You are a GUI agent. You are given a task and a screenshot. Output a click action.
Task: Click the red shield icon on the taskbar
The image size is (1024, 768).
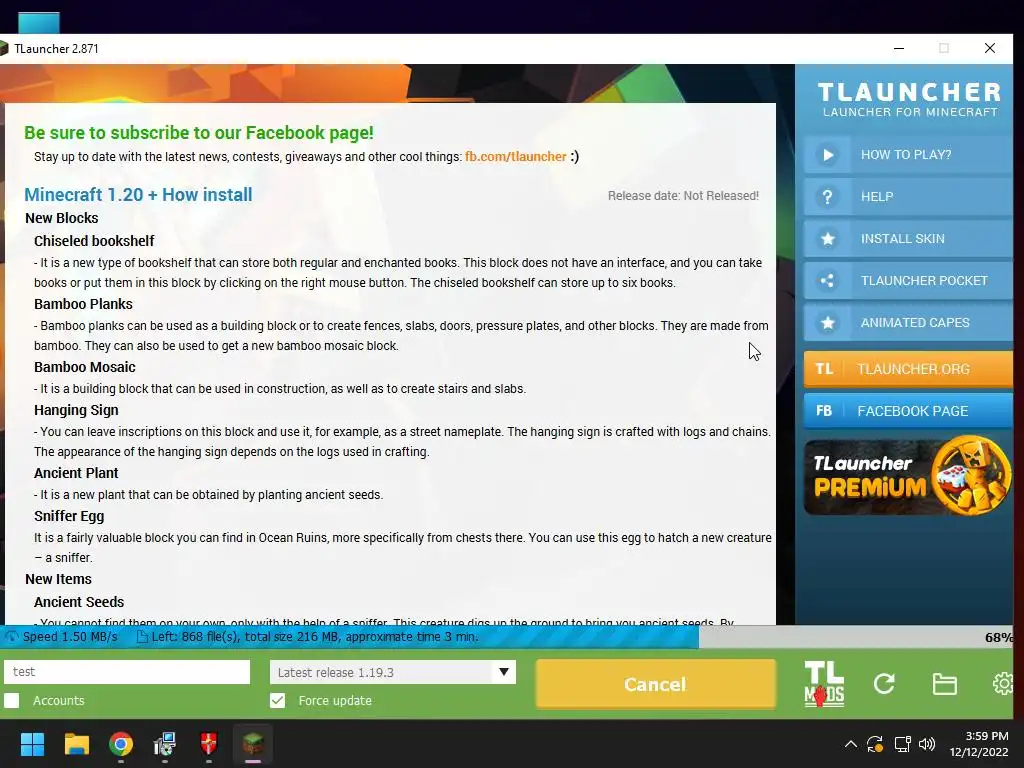pyautogui.click(x=208, y=744)
